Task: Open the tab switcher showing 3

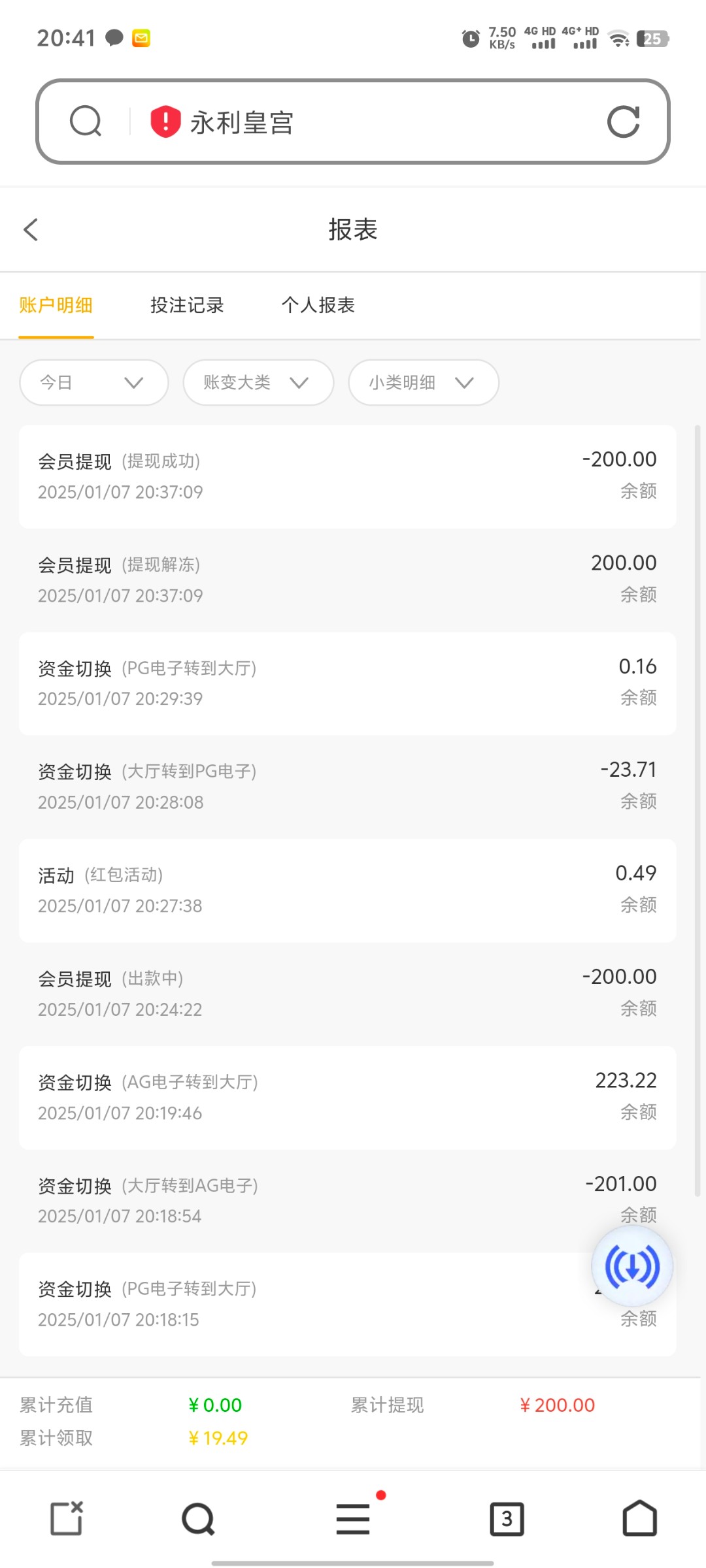Action: tap(507, 1518)
